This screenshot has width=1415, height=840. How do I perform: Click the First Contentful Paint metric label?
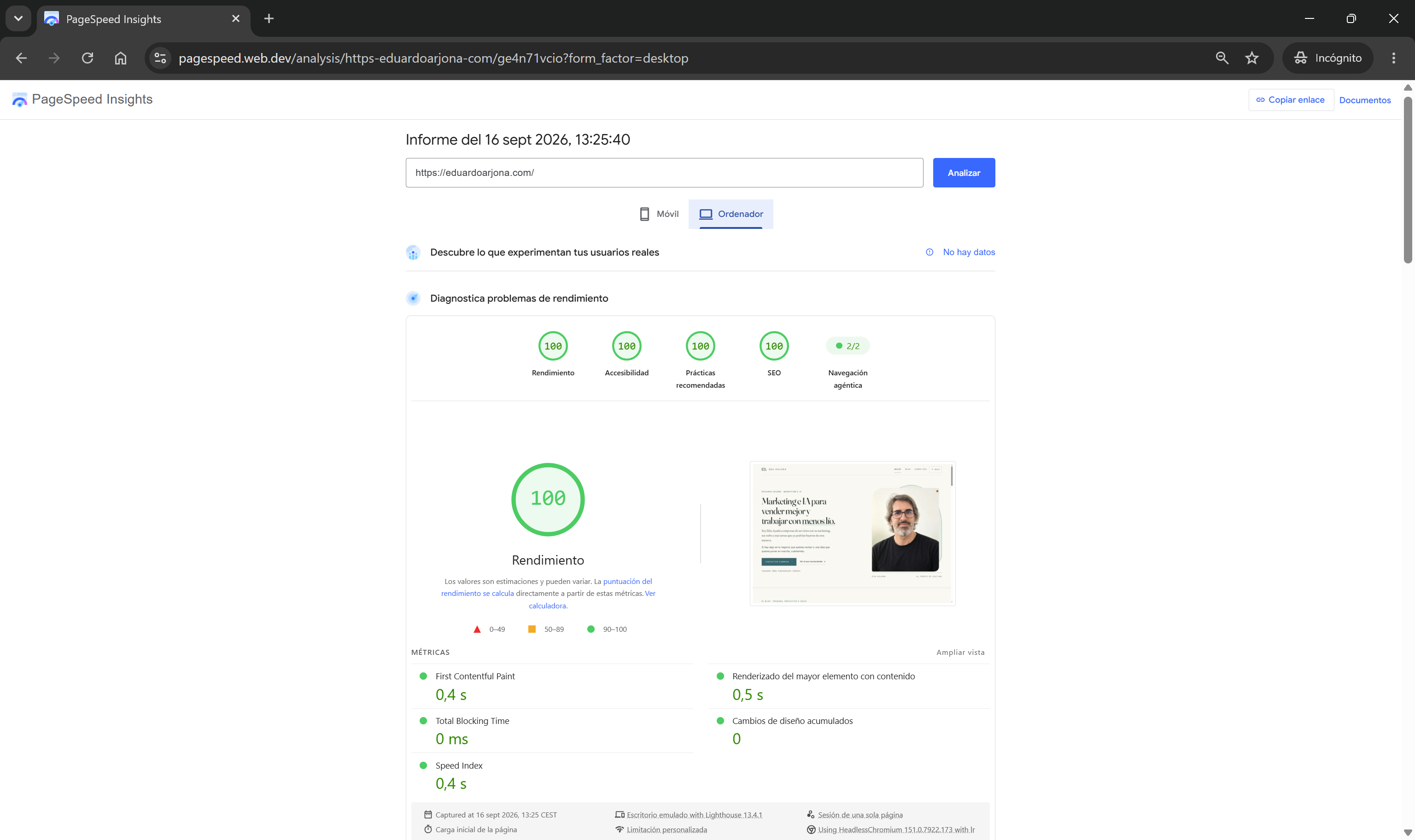click(x=475, y=676)
